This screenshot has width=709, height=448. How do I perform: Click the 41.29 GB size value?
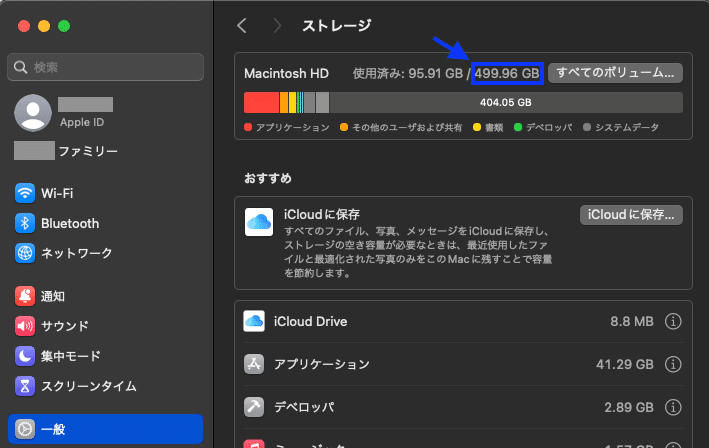[624, 364]
